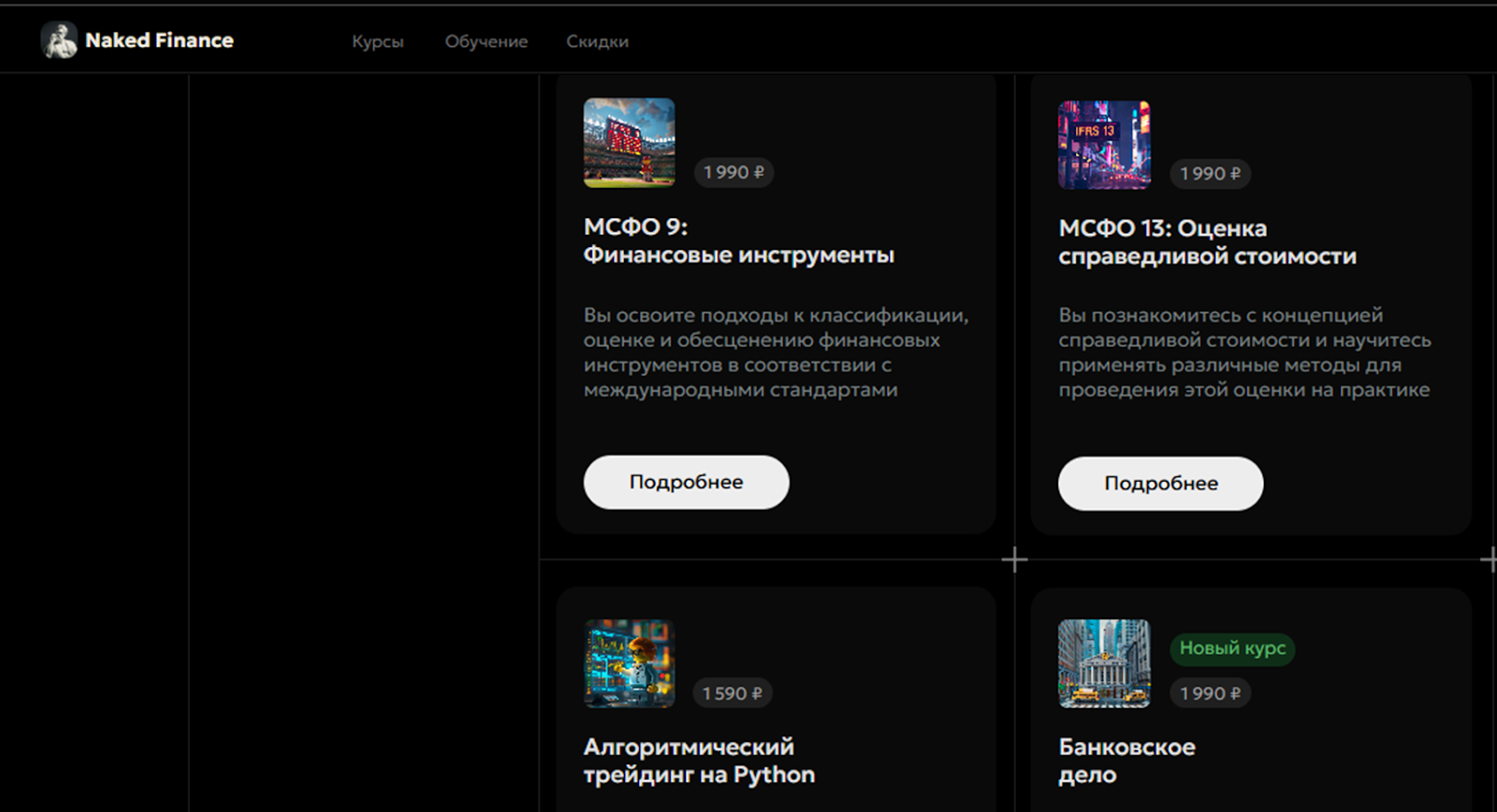The width and height of the screenshot is (1497, 812).
Task: Select the МСФО 13 Оценка справедливой стоимости title
Action: click(x=1208, y=242)
